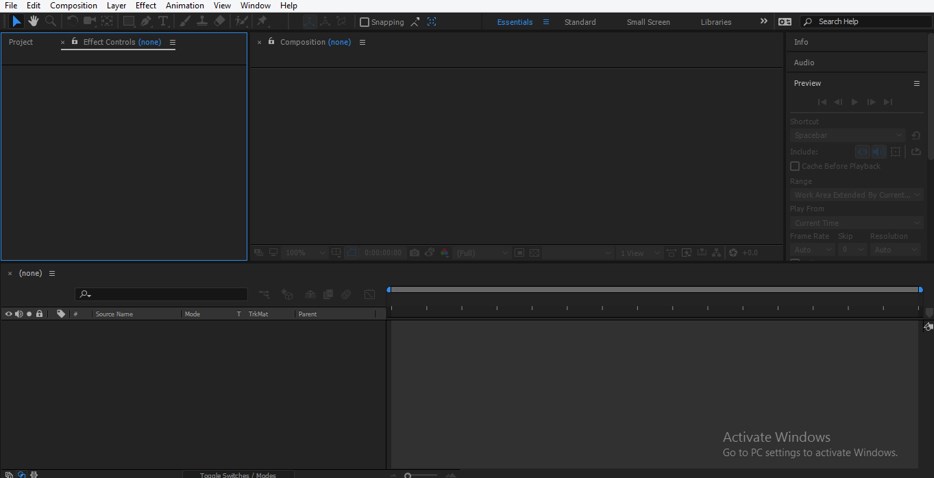Select the Puppet Pin tool

262,21
